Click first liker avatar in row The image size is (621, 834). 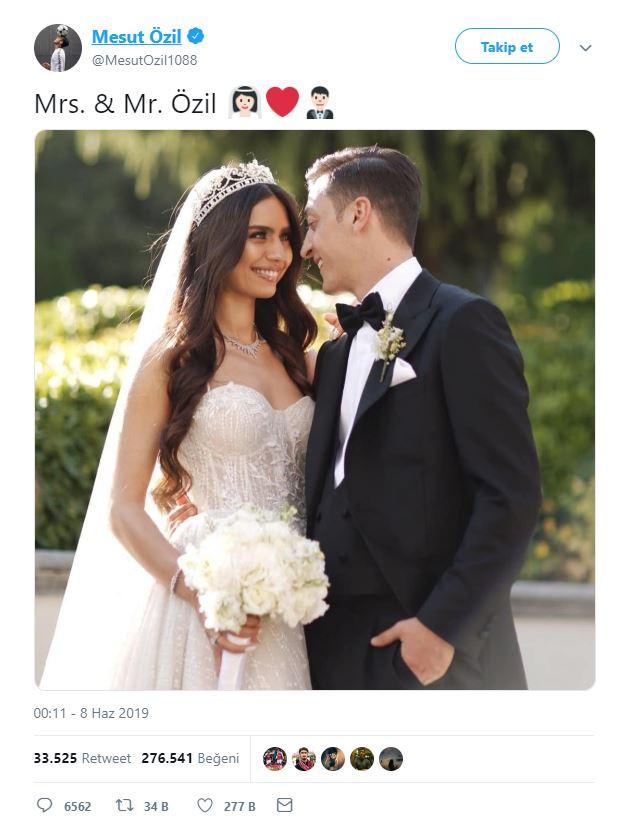275,758
